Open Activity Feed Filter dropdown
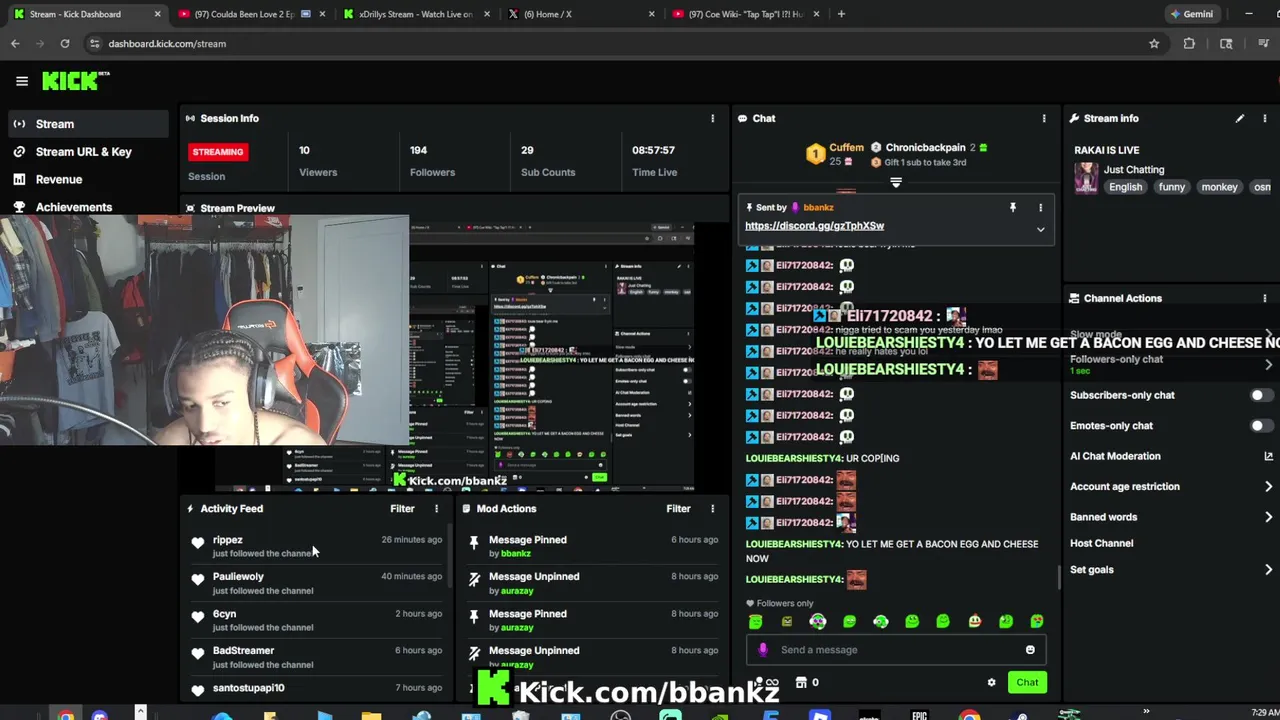This screenshot has height=720, width=1280. pos(402,508)
